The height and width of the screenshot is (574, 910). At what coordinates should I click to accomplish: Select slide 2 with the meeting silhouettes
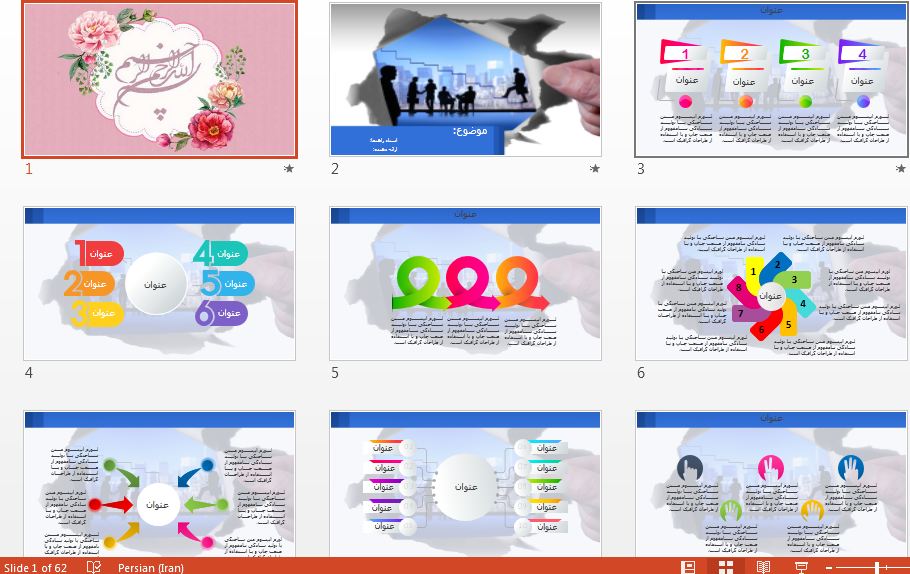(x=465, y=79)
